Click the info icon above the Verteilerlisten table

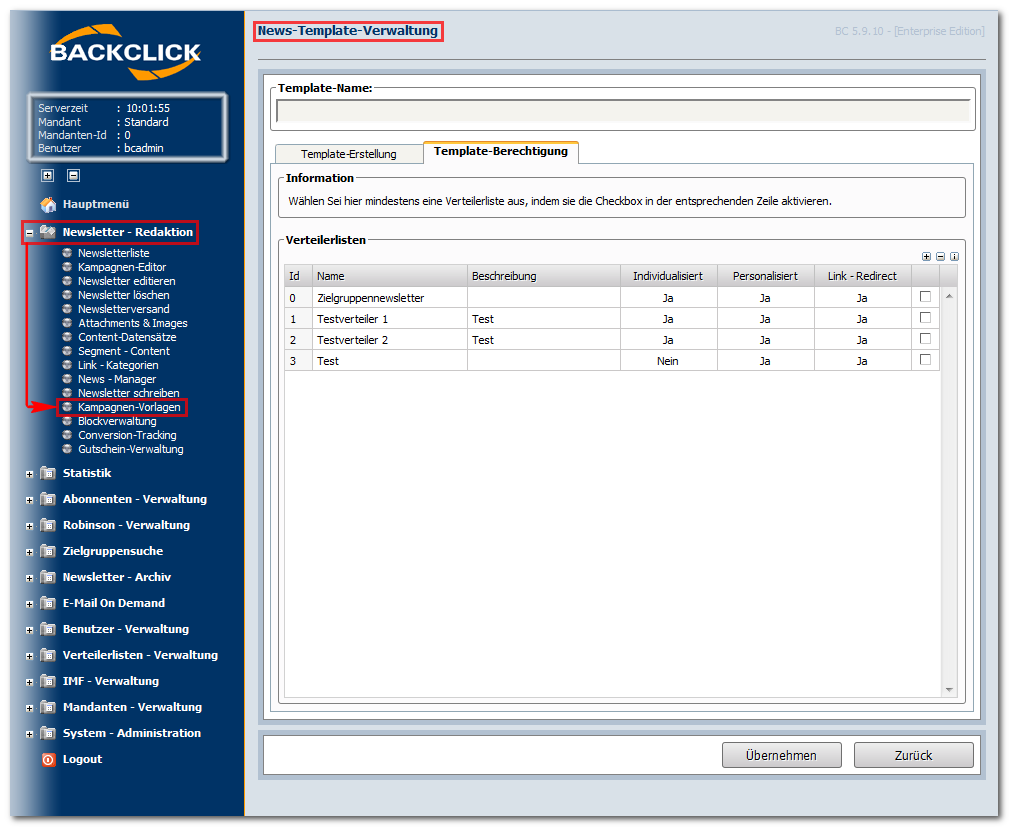pos(954,256)
